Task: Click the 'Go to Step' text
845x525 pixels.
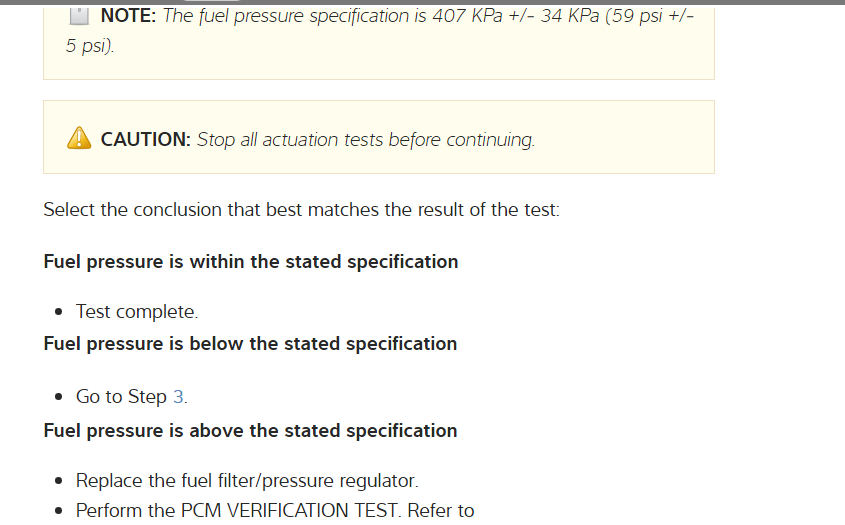Action: [x=121, y=397]
